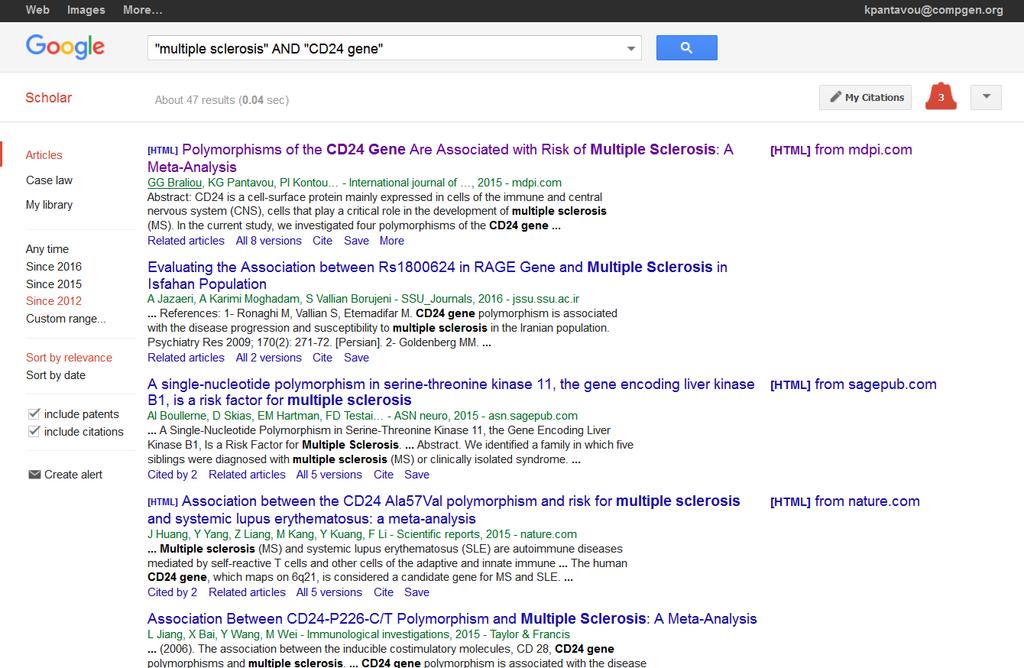The image size is (1024, 668).
Task: Click the 'About 47 results' count text
Action: [x=195, y=100]
